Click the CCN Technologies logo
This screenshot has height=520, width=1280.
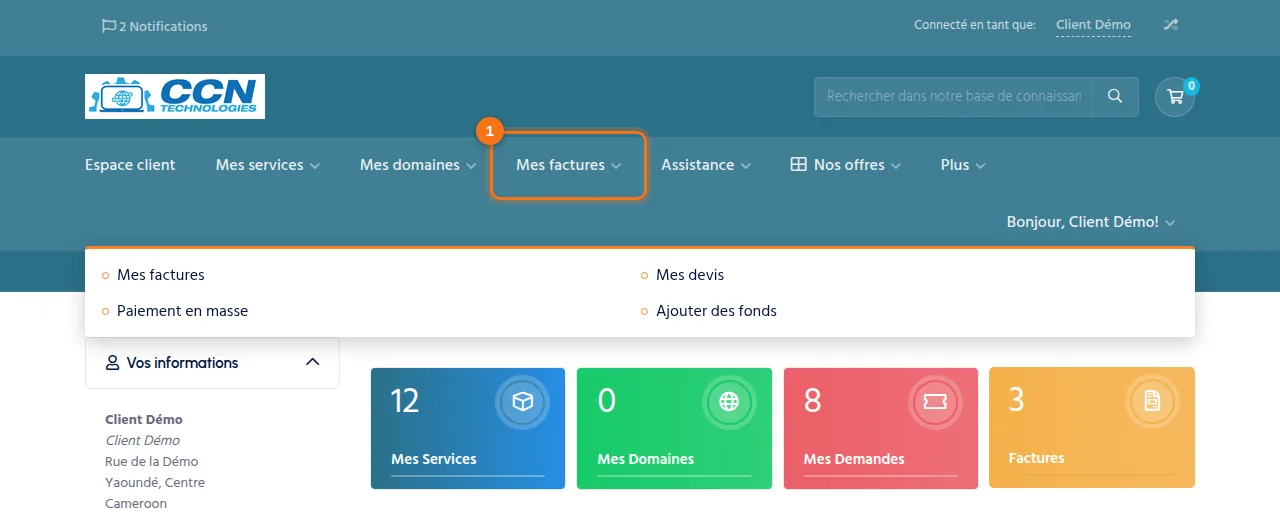click(175, 97)
